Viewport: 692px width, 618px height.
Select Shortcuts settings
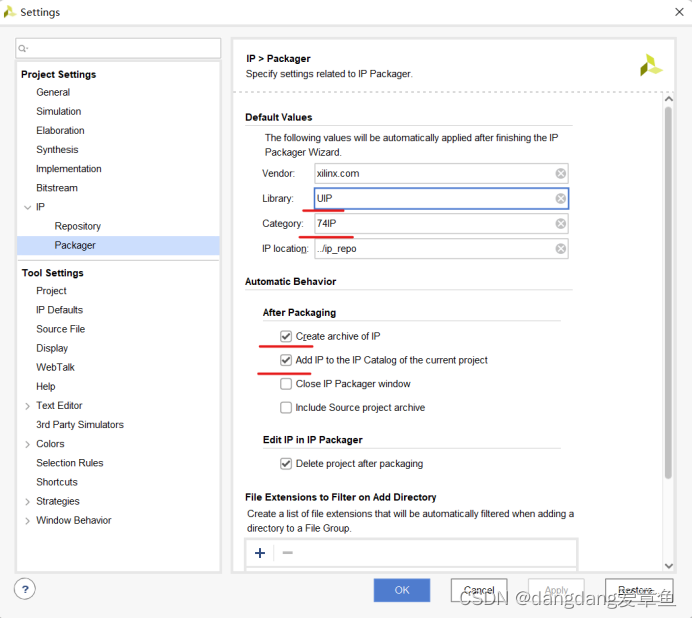point(56,482)
